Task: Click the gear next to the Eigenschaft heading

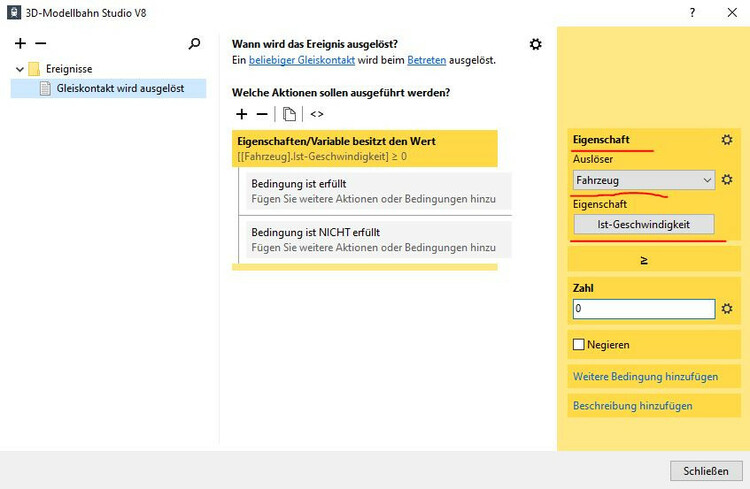Action: tap(727, 140)
